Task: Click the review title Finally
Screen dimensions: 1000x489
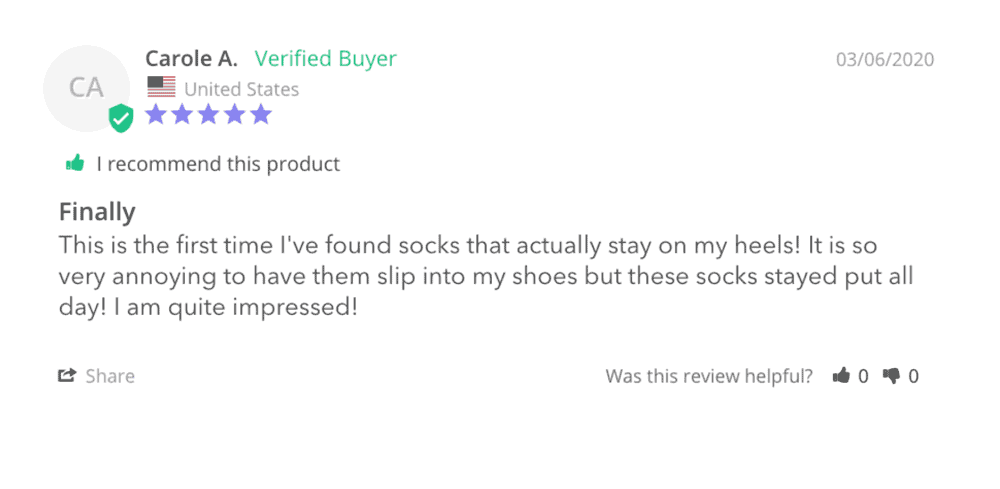Action: click(x=97, y=212)
